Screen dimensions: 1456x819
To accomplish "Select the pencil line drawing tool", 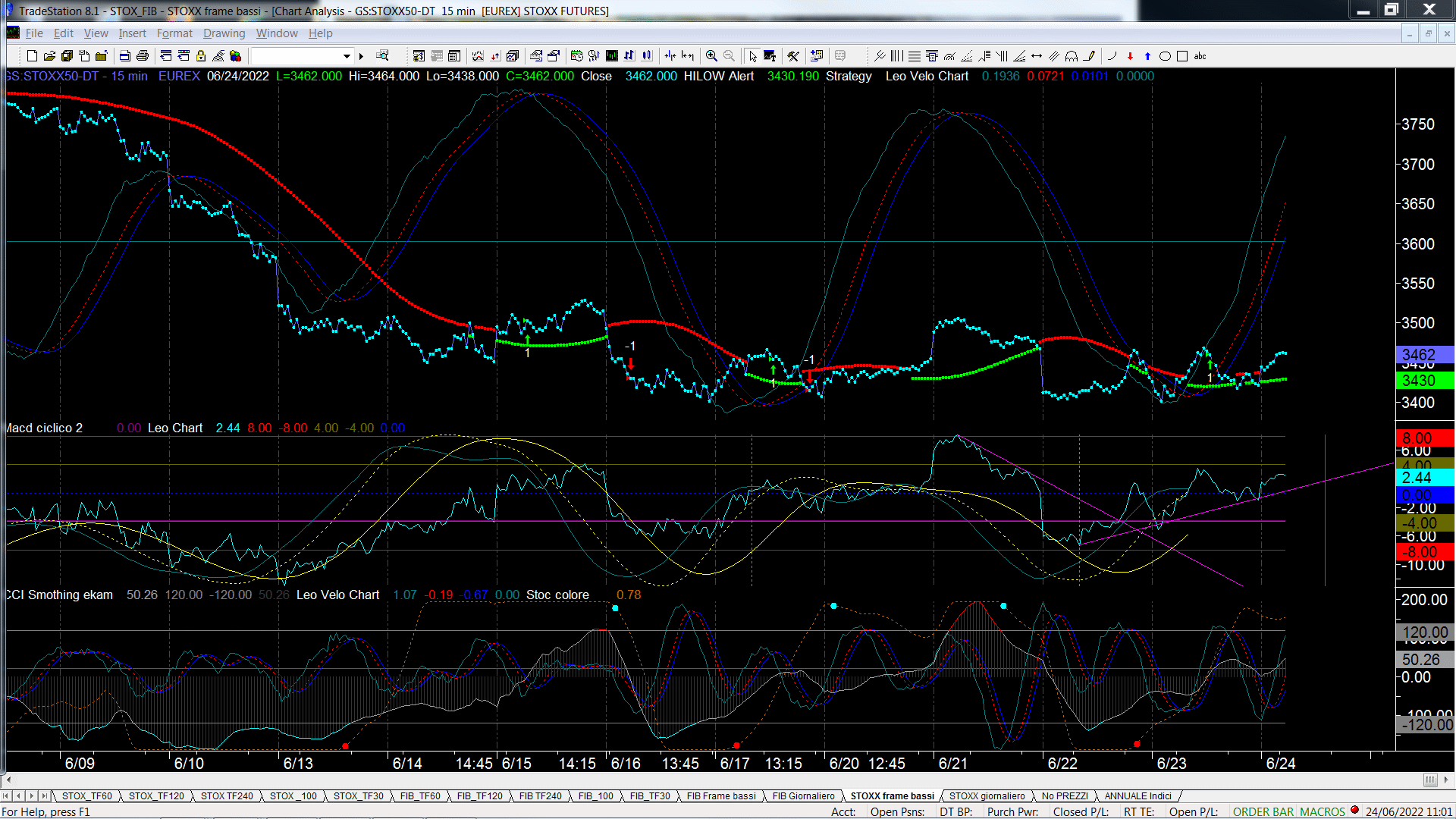I will (x=1089, y=56).
